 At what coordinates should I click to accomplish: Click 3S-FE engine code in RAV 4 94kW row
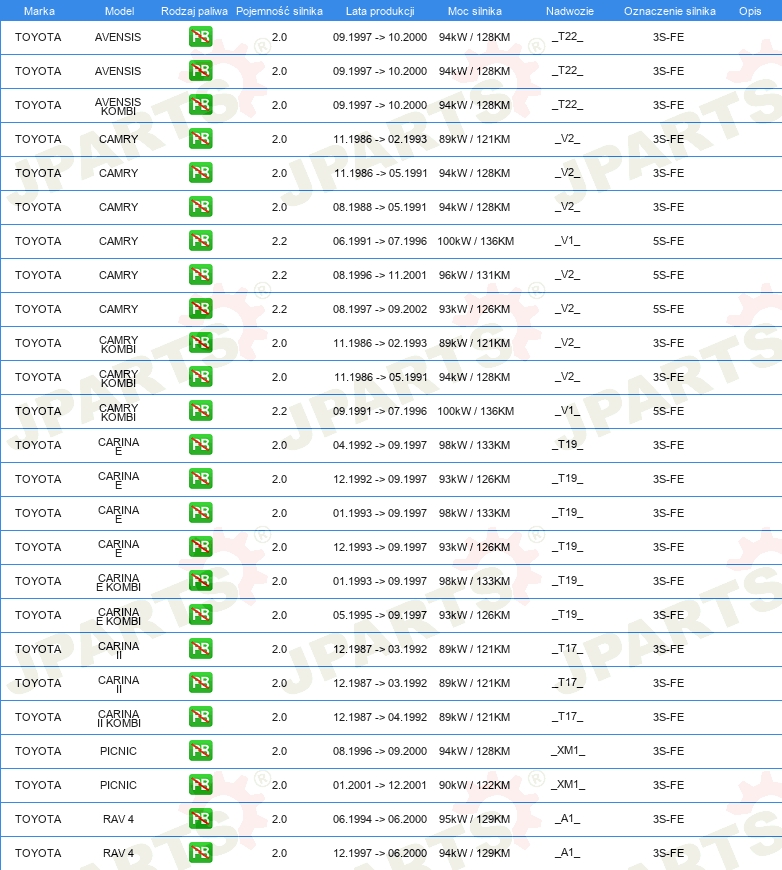668,853
